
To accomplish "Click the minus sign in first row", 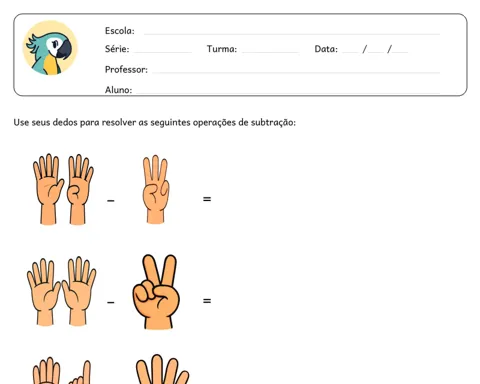I will (111, 200).
